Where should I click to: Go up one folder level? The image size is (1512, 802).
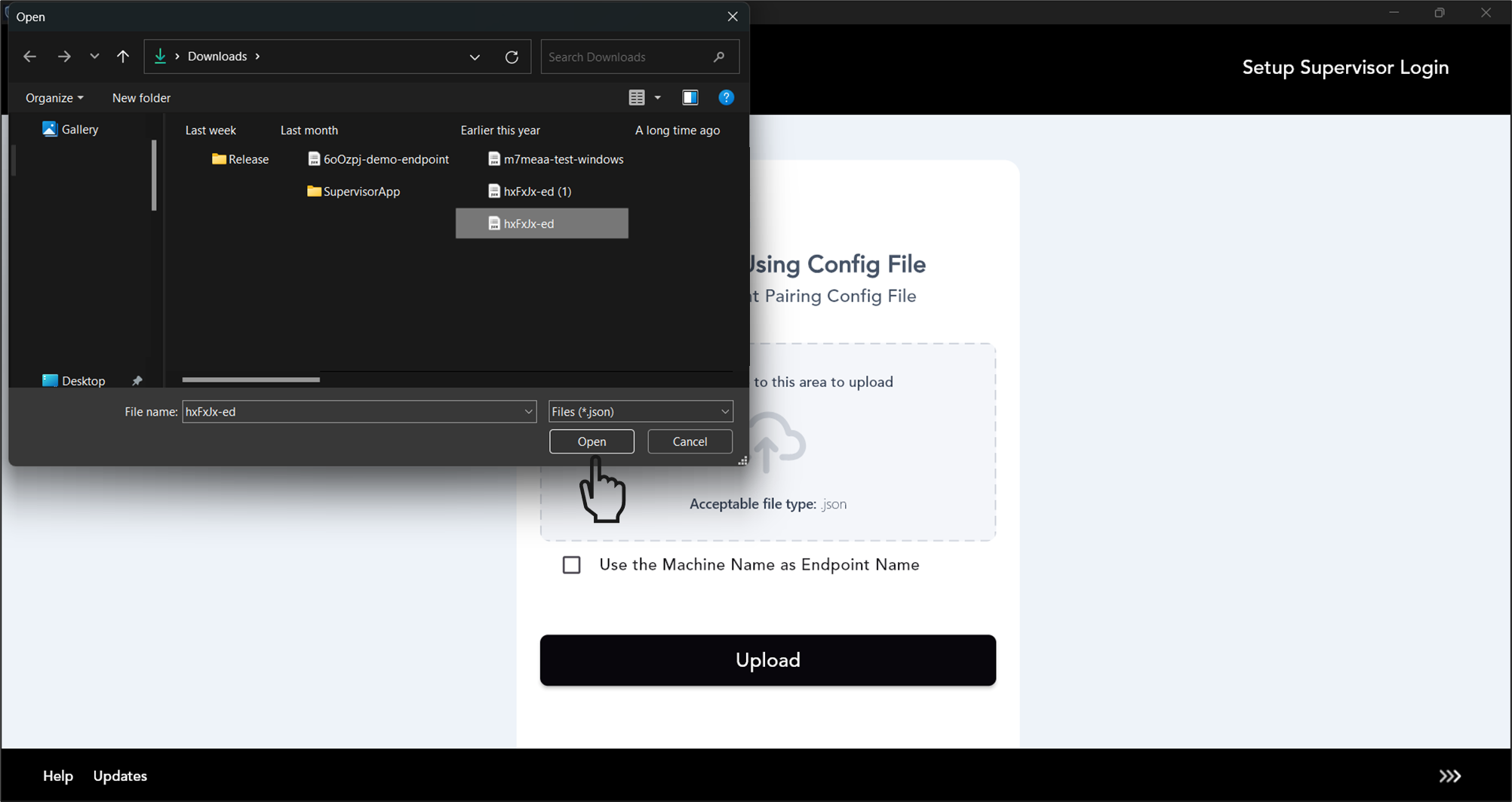(123, 57)
